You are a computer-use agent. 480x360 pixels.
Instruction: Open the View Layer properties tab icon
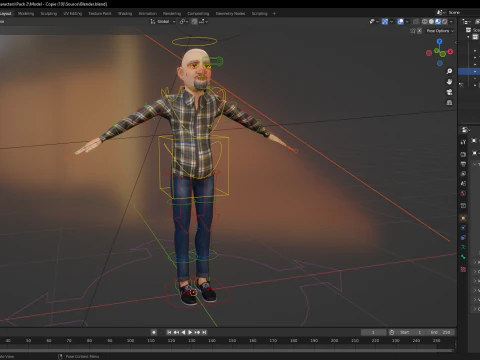(x=463, y=174)
